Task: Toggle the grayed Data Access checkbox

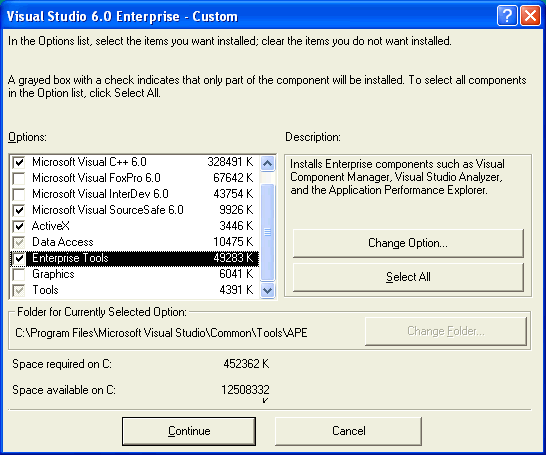Action: click(19, 242)
